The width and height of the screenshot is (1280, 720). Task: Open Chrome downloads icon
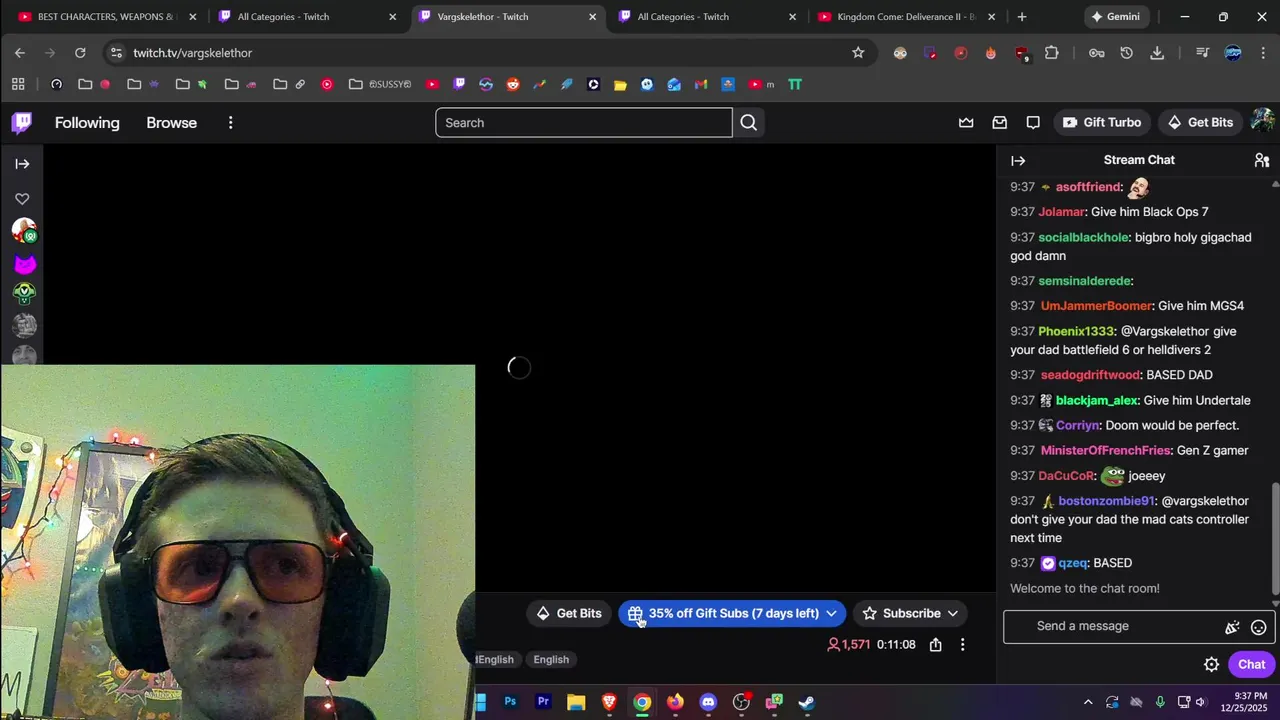1157,53
